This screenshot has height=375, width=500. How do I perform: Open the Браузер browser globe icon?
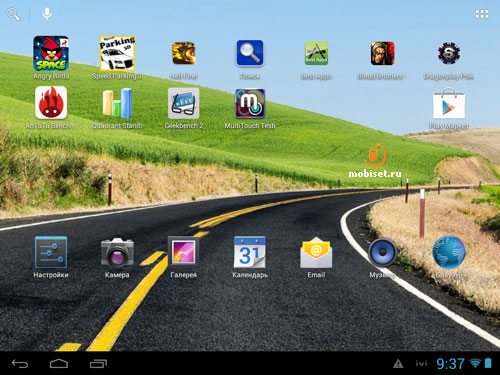(x=449, y=252)
